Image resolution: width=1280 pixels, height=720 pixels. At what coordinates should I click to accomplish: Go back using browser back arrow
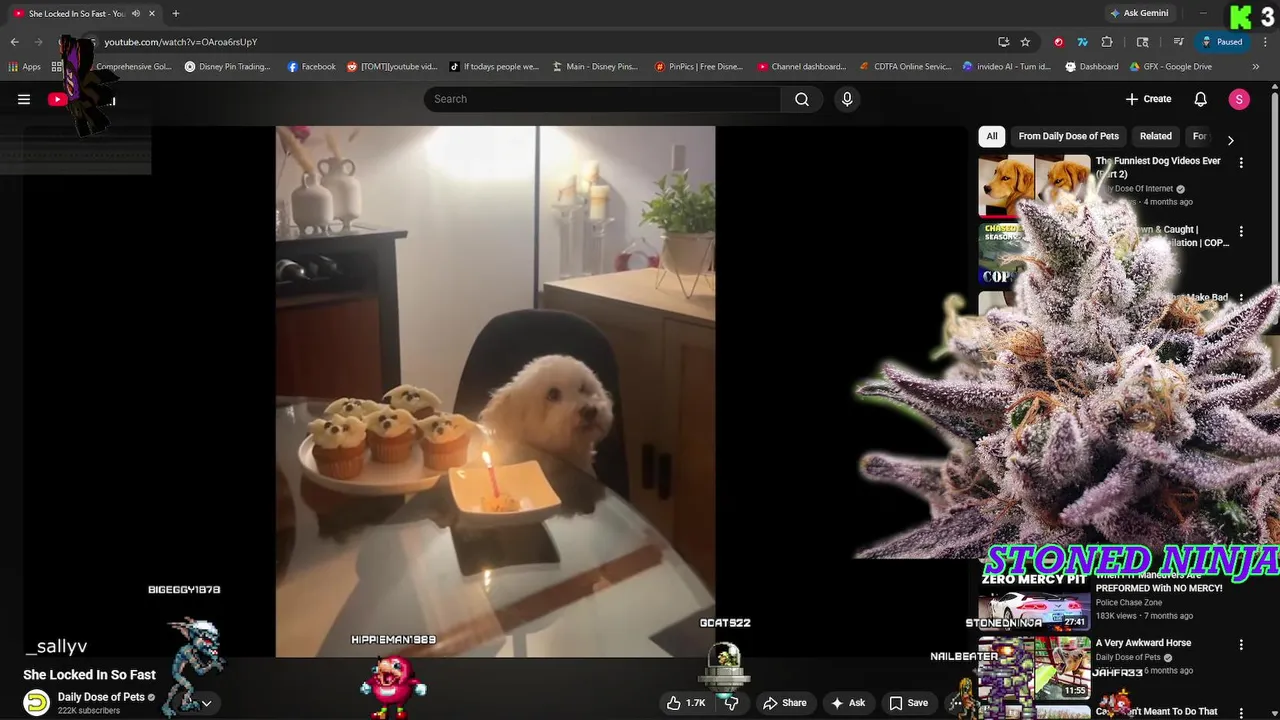(x=14, y=42)
